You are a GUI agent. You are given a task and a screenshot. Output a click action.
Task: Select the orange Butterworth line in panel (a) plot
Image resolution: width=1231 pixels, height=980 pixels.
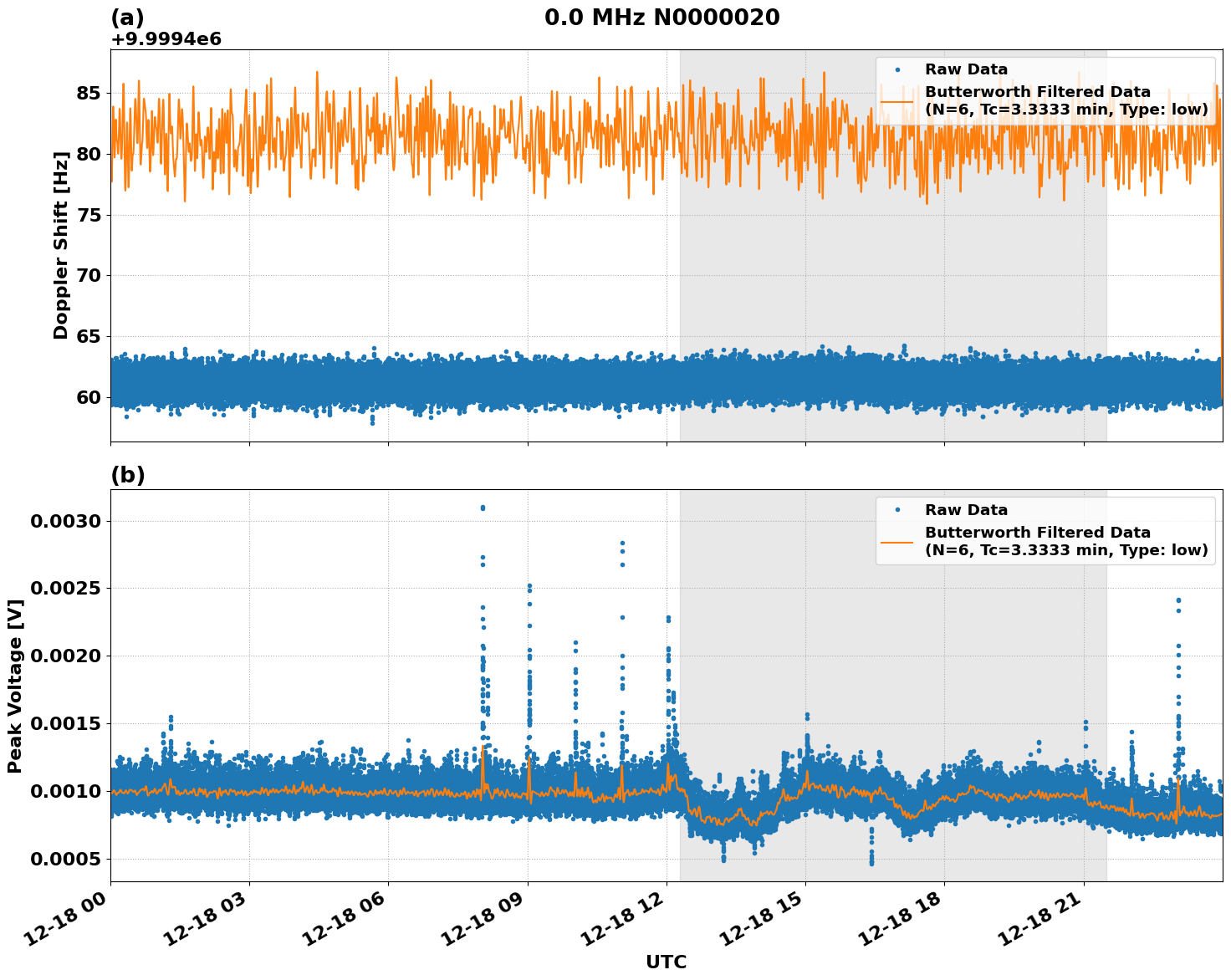[x=418, y=134]
